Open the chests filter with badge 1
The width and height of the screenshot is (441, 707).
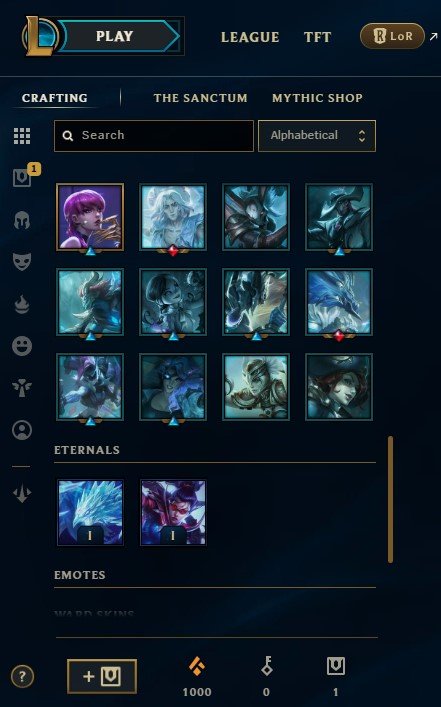point(23,177)
